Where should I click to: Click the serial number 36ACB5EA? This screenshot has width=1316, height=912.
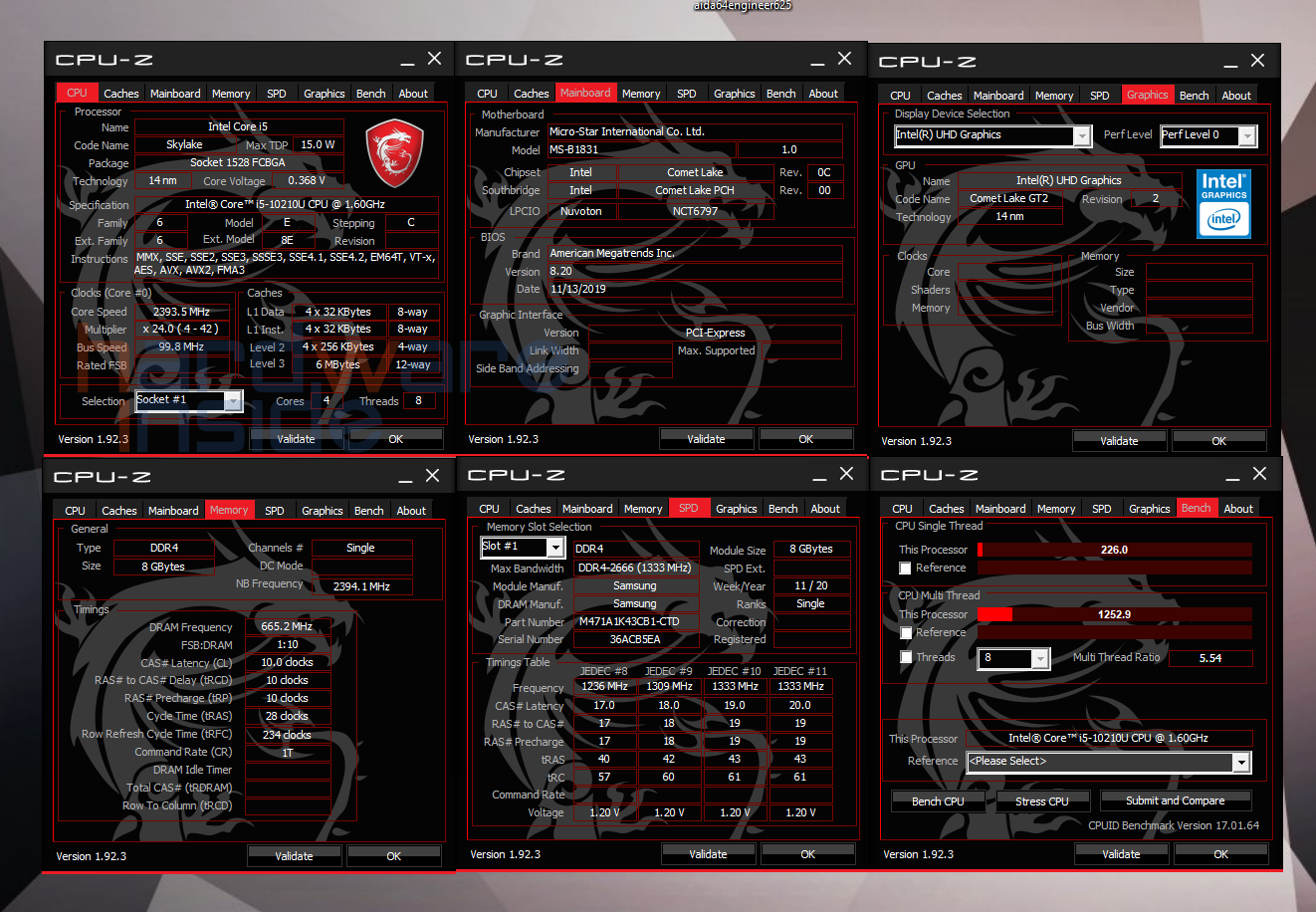634,640
